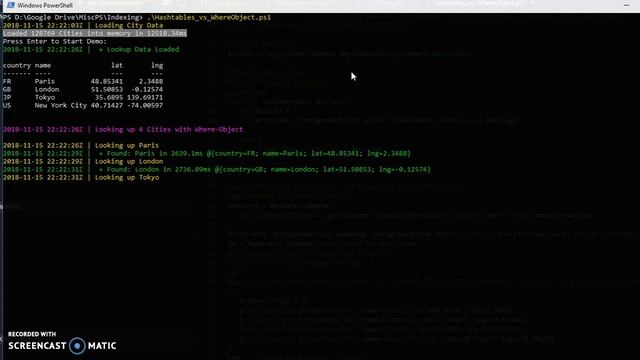
Task: Click the command line running Hashtables_vs_WhereObject.ps1
Action: [x=137, y=18]
